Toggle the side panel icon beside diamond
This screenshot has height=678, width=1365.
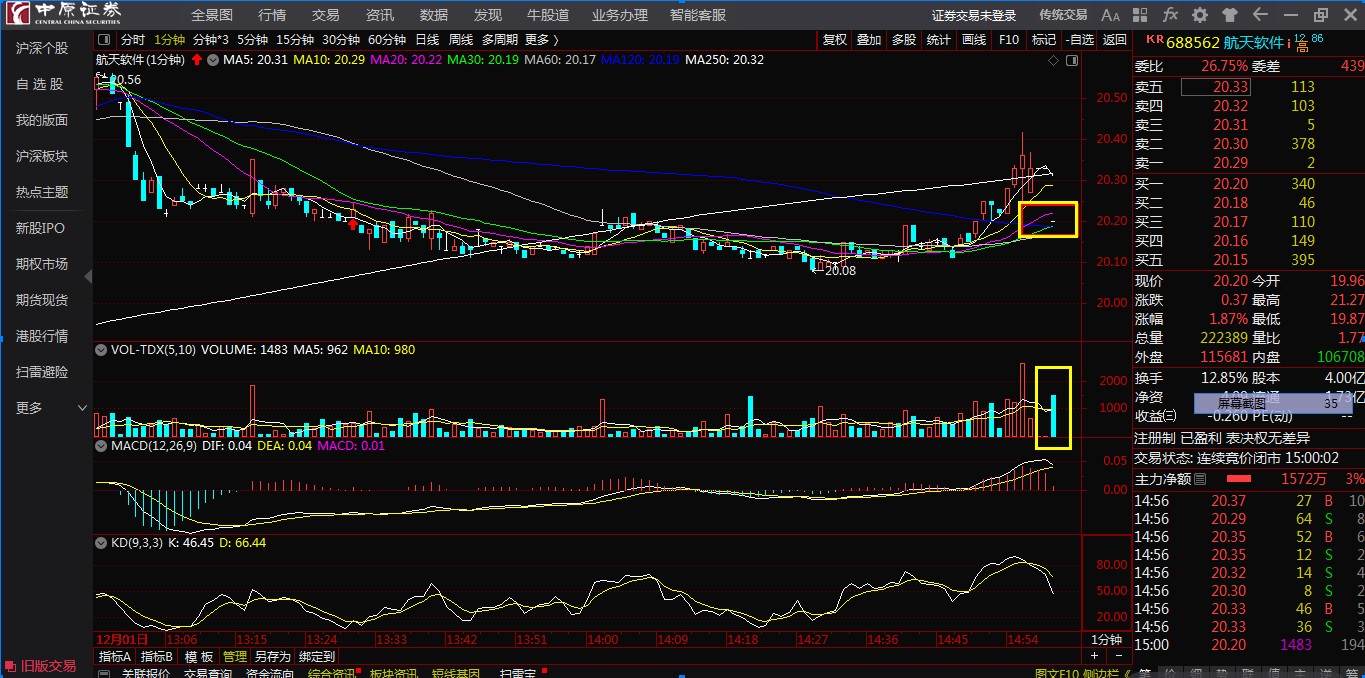coord(1072,61)
